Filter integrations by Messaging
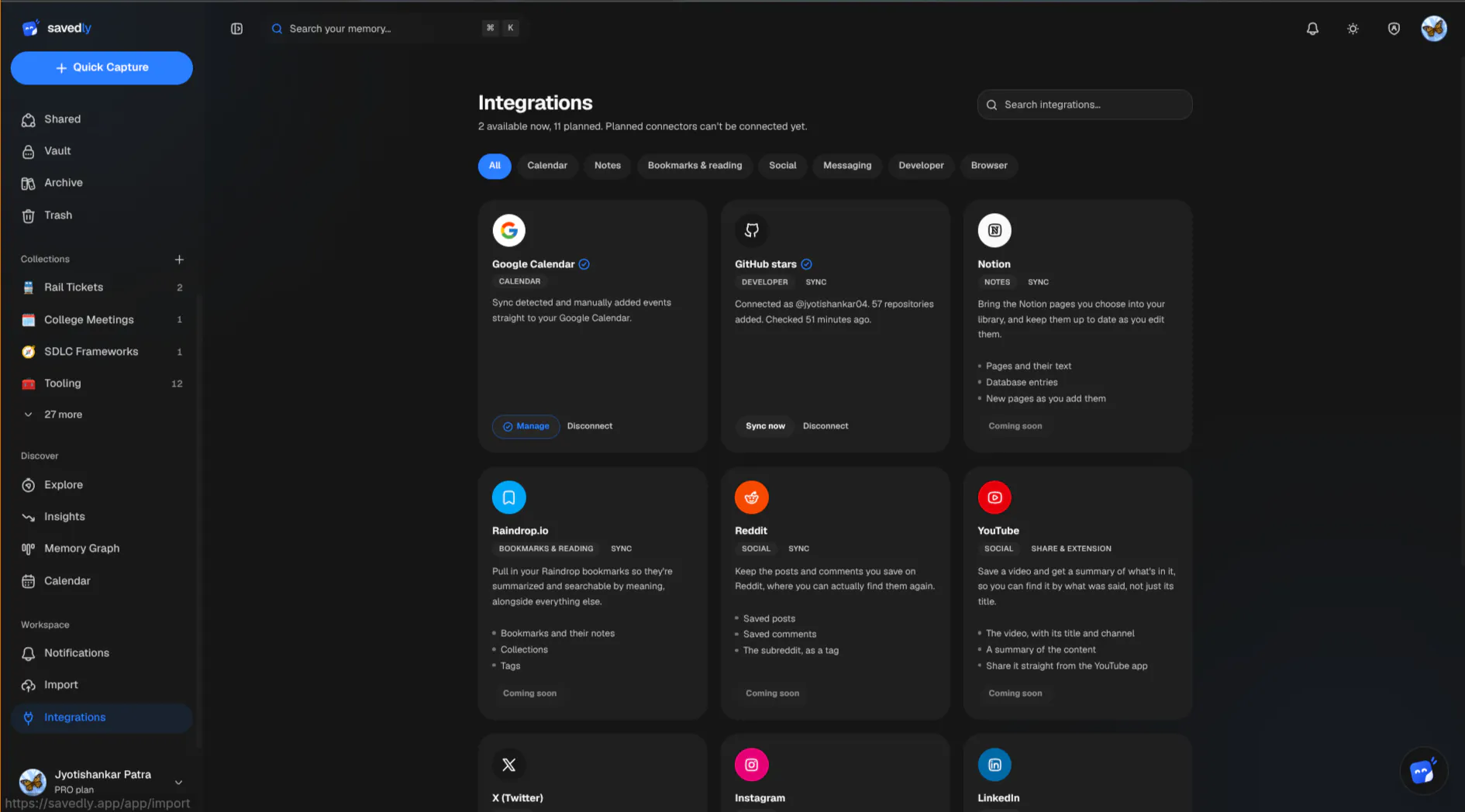This screenshot has height=812, width=1465. tap(847, 166)
